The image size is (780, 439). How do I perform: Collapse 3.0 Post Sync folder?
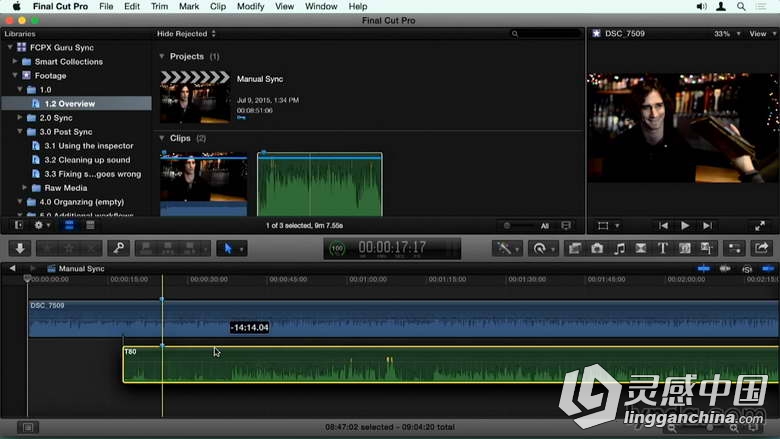(20, 131)
